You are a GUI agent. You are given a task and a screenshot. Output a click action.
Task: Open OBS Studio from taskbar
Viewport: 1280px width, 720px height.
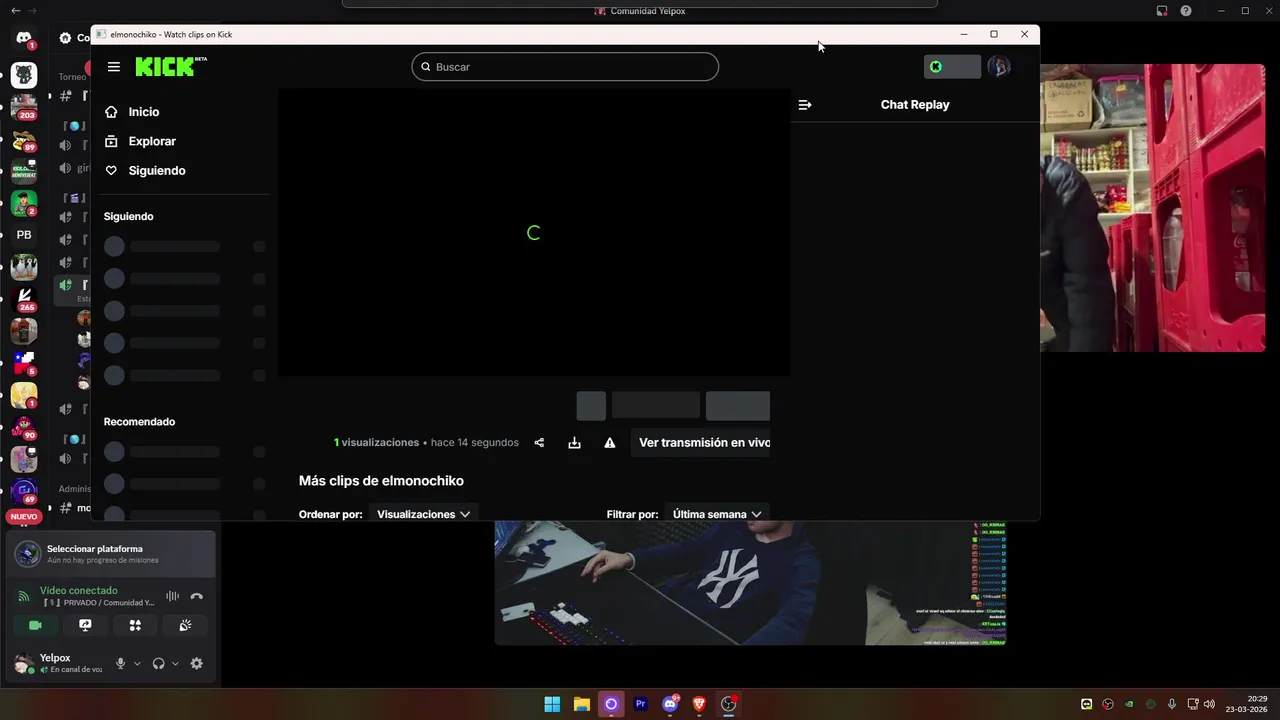pyautogui.click(x=729, y=704)
